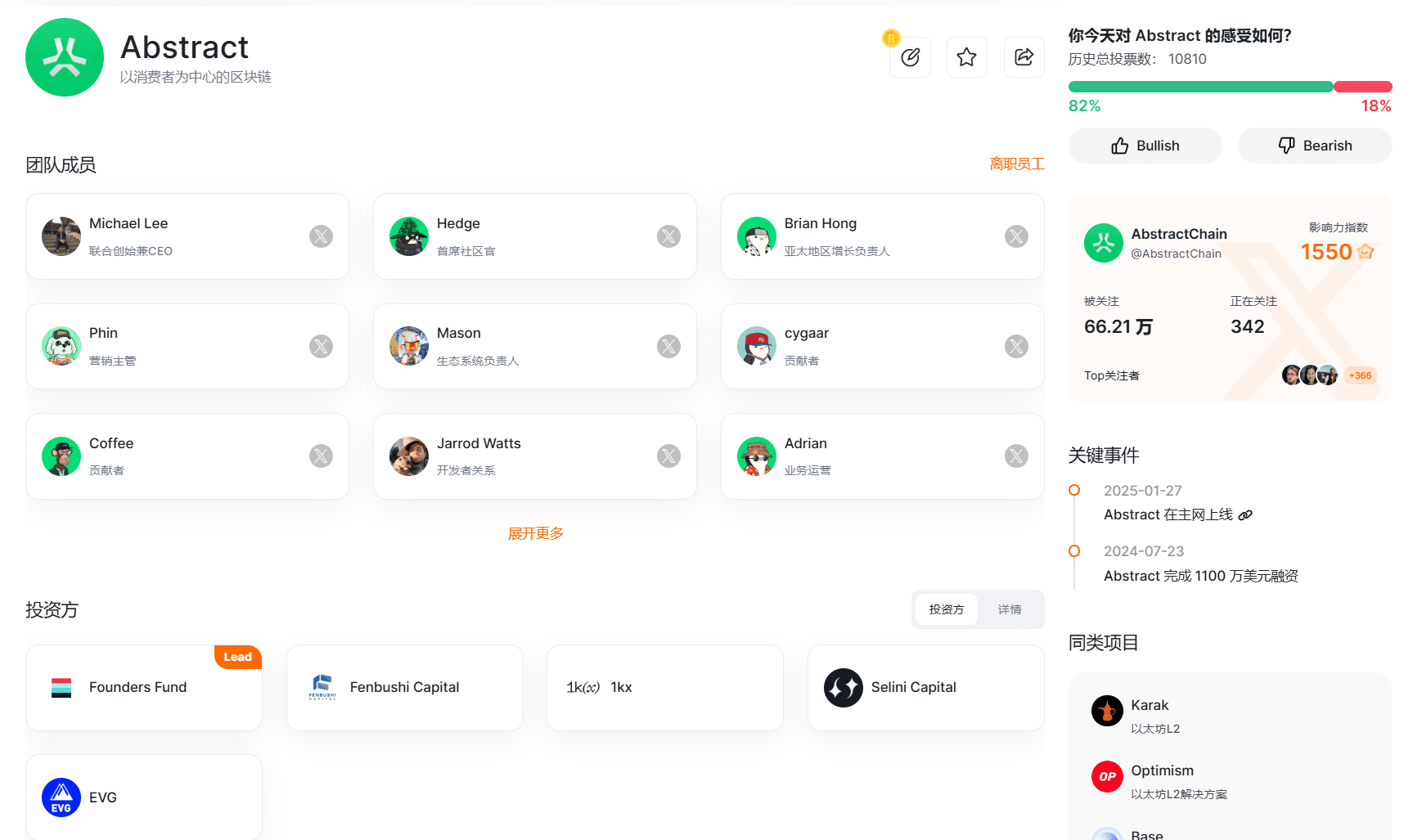The height and width of the screenshot is (840, 1422).
Task: Open the Karak similar project entry
Action: coord(1231,716)
